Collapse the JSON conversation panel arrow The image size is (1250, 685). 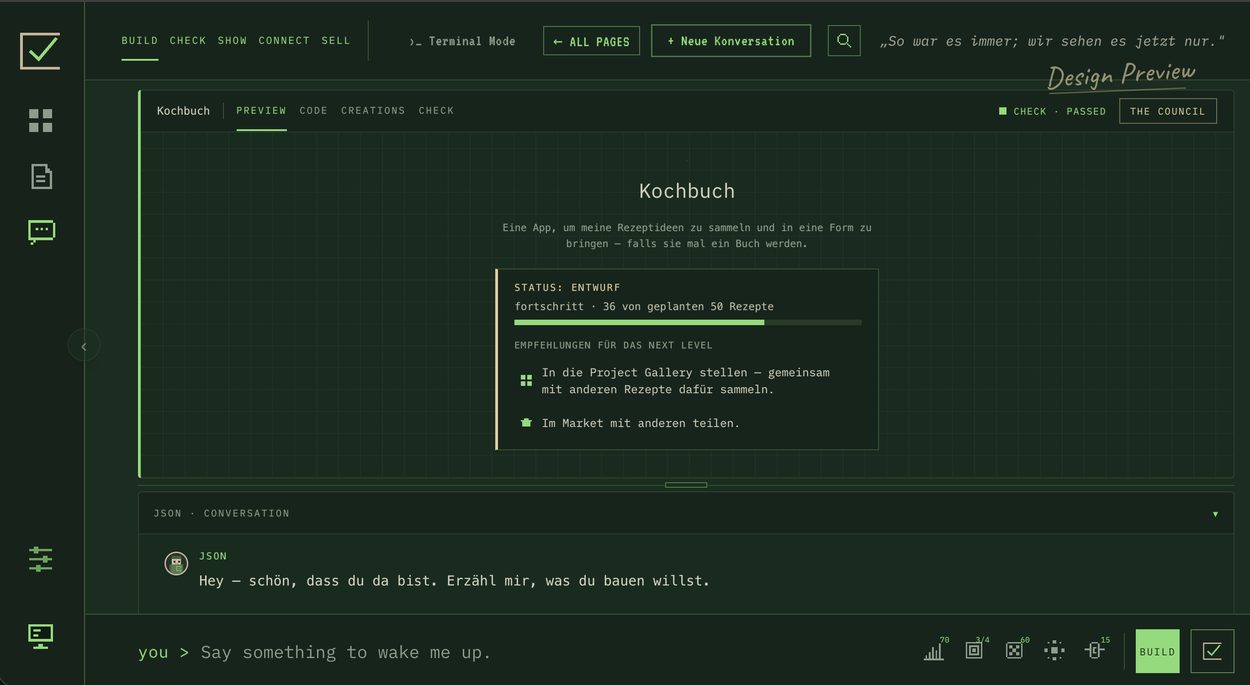1215,514
